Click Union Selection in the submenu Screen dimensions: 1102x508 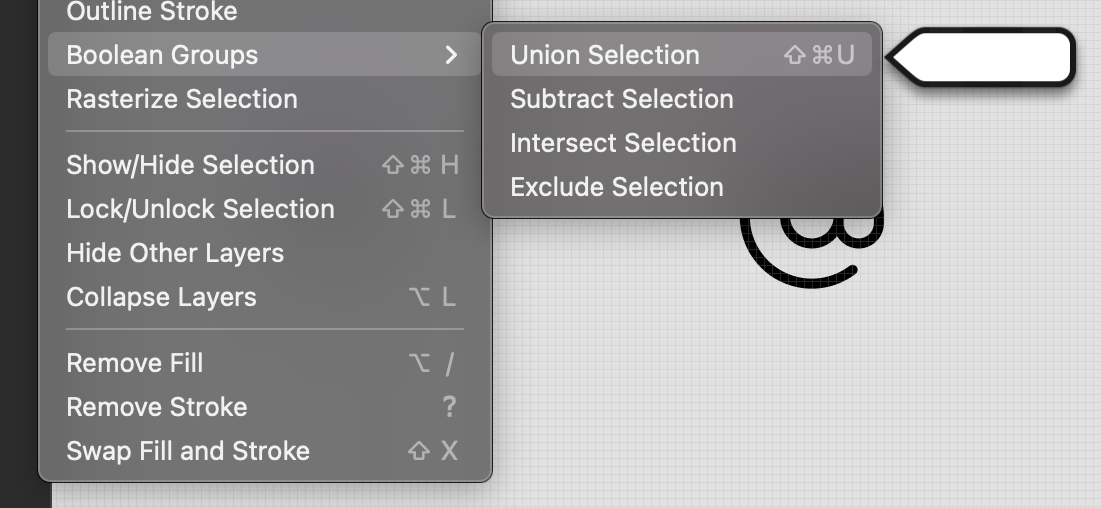(605, 55)
